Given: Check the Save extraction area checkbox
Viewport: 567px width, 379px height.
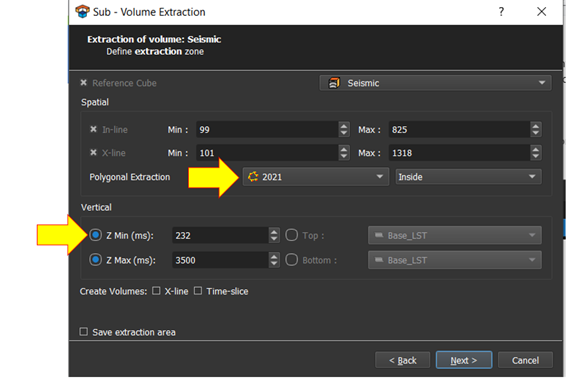Looking at the screenshot, I should coord(84,332).
